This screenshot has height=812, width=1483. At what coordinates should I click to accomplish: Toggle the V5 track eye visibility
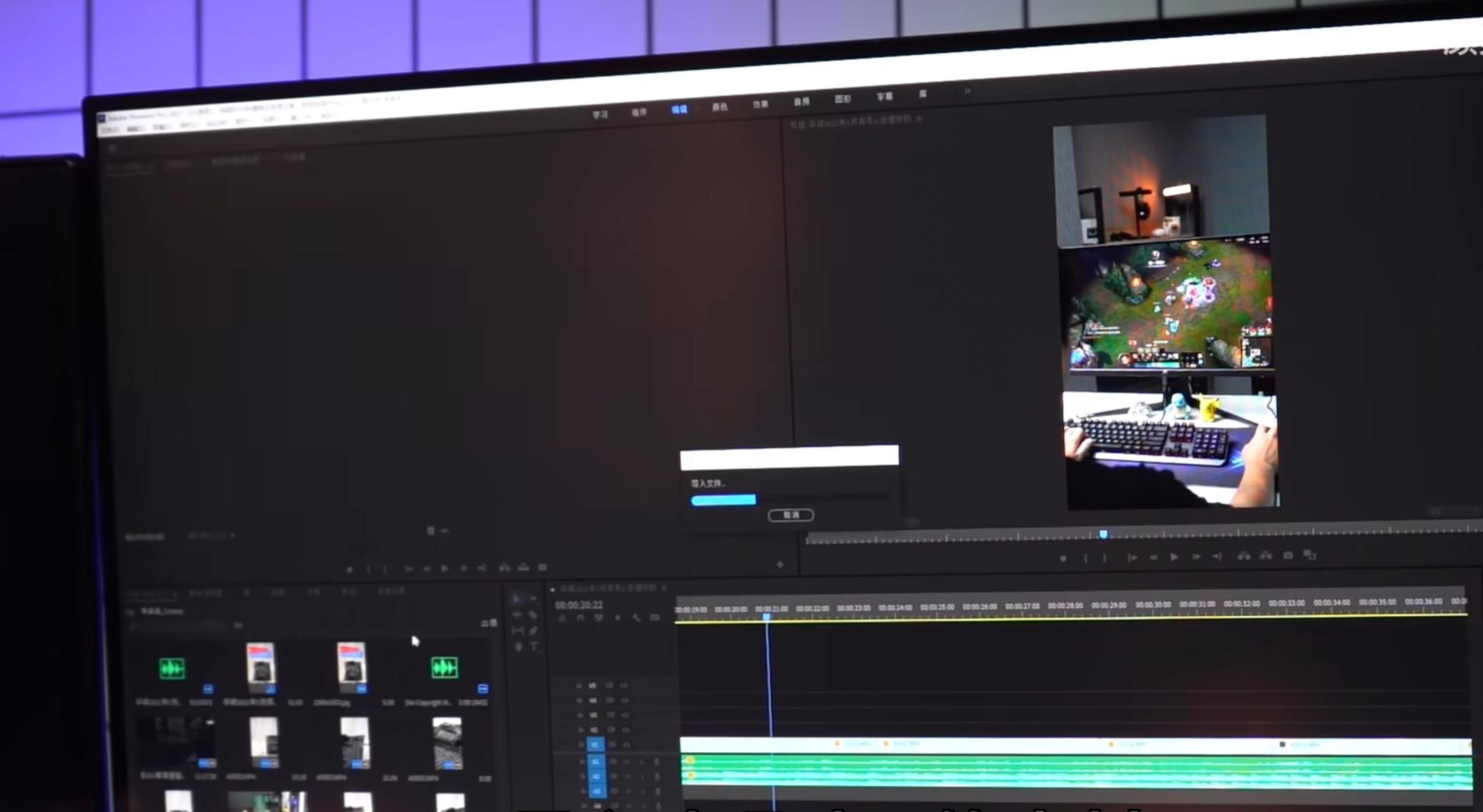624,685
